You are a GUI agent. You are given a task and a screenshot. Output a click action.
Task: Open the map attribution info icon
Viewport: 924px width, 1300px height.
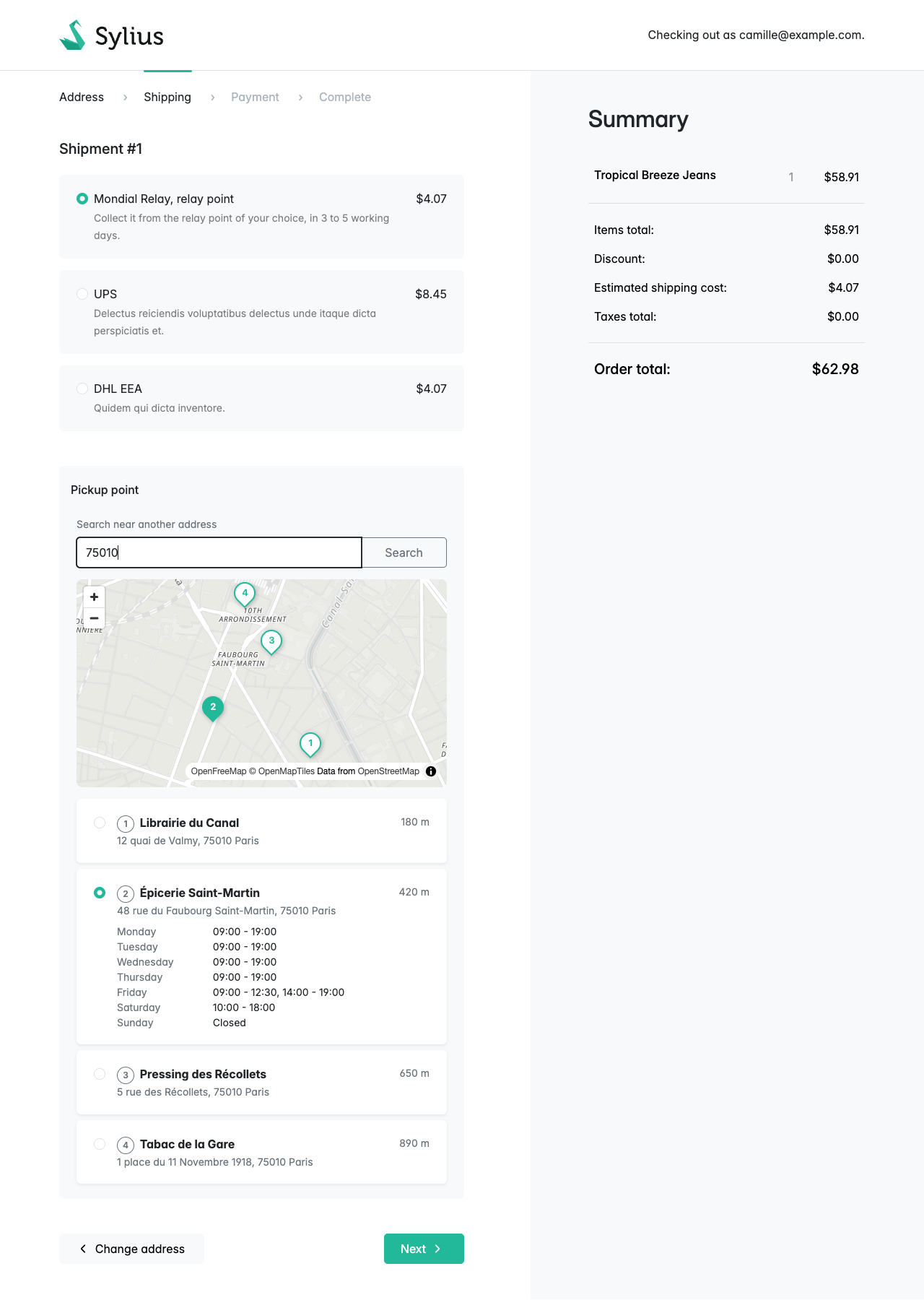tap(431, 771)
